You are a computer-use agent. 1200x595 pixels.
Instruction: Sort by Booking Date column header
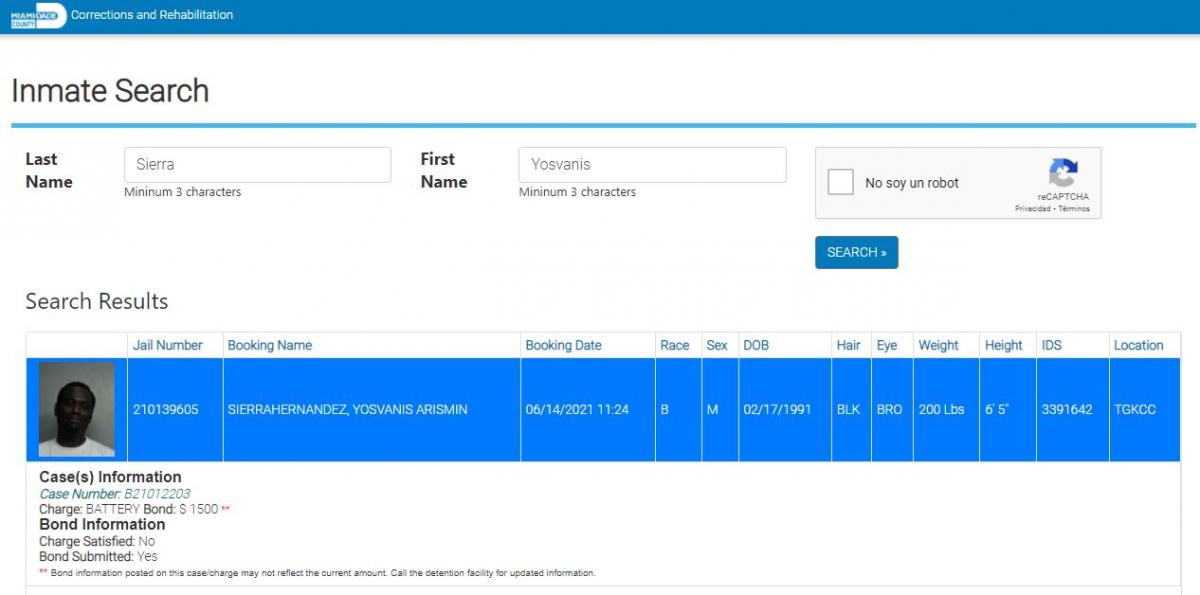pos(563,345)
